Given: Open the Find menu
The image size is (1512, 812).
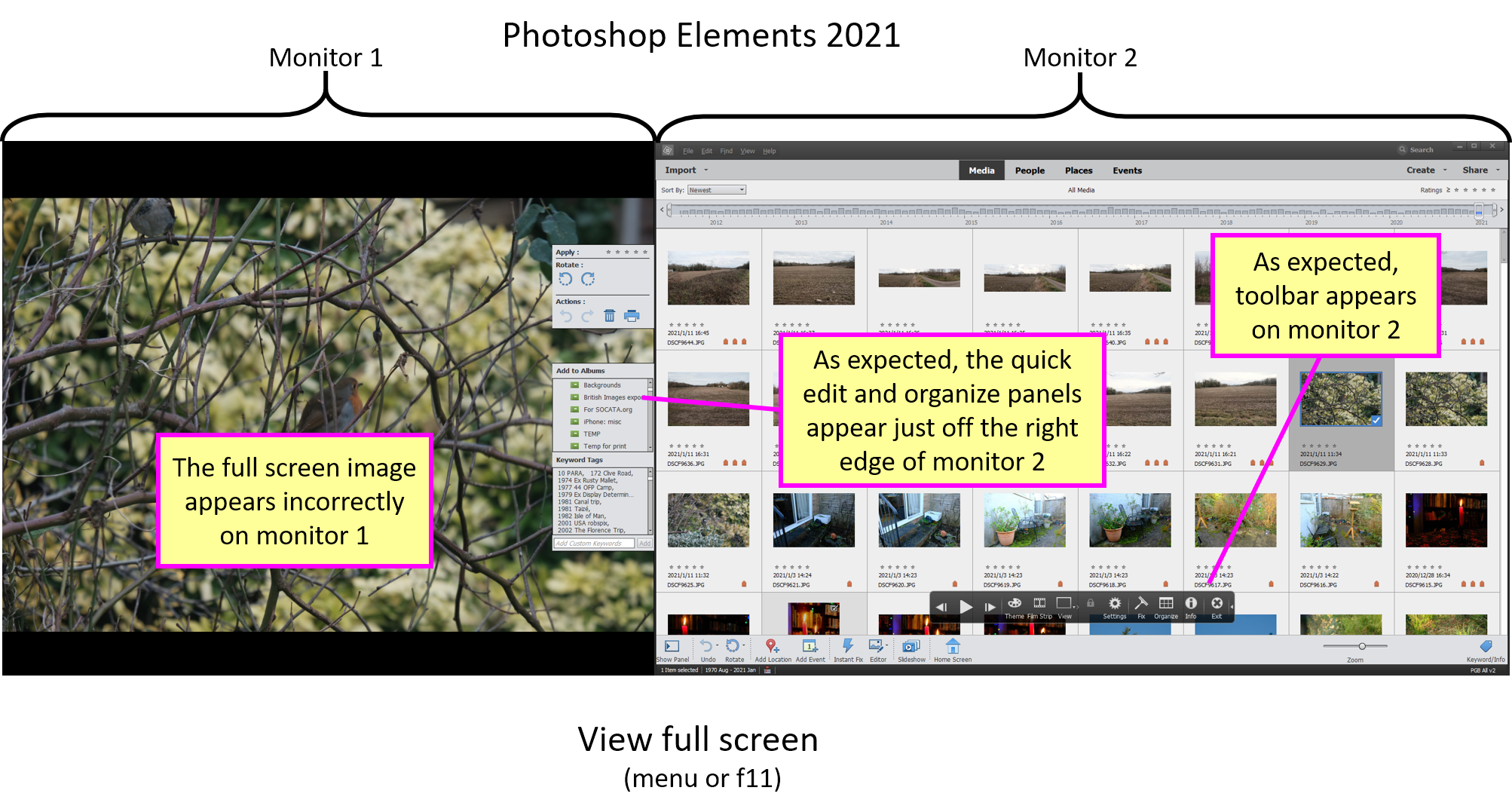Looking at the screenshot, I should coord(726,151).
